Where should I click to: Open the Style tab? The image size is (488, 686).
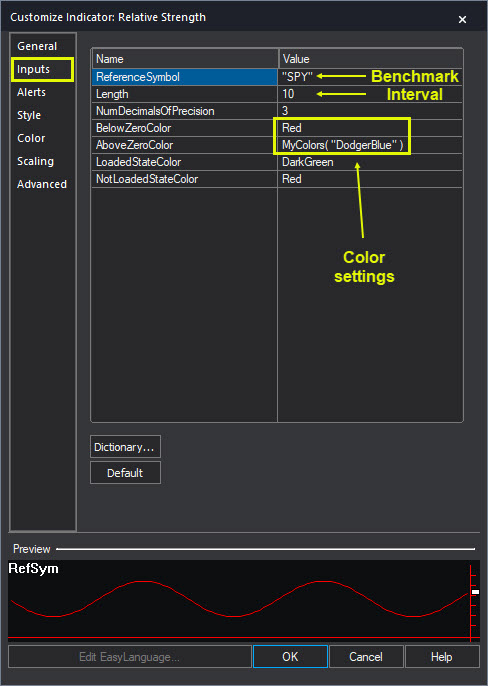point(29,115)
